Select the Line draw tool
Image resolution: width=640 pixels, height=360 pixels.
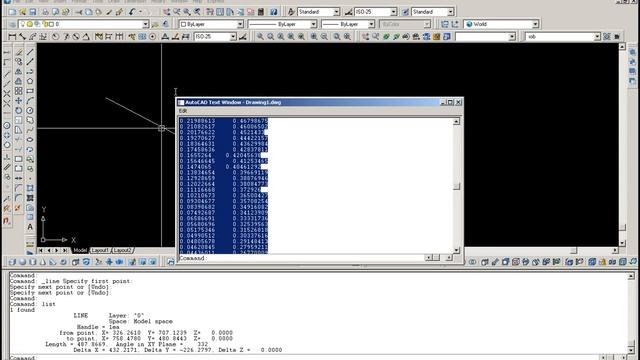30,52
